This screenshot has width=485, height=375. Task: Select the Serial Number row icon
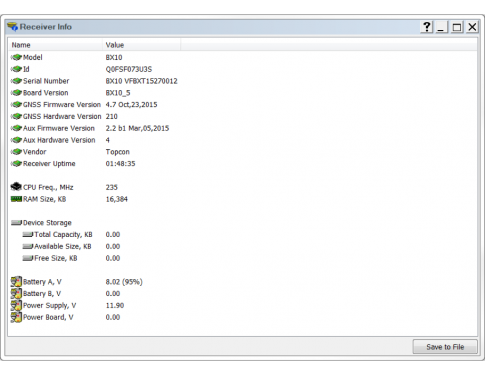coord(16,81)
